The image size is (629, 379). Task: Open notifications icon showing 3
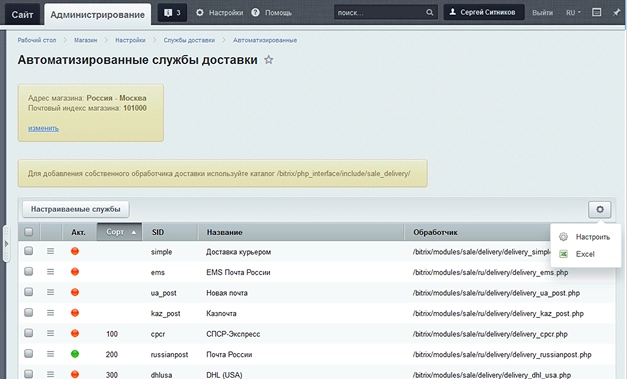(172, 12)
